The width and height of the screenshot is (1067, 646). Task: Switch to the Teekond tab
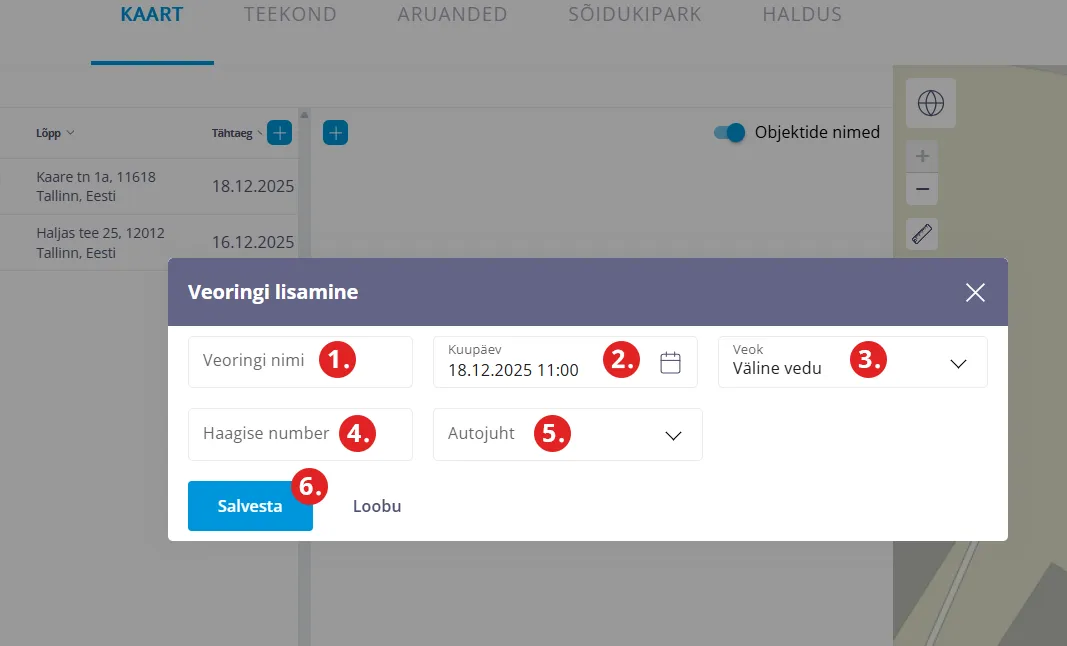click(x=290, y=15)
